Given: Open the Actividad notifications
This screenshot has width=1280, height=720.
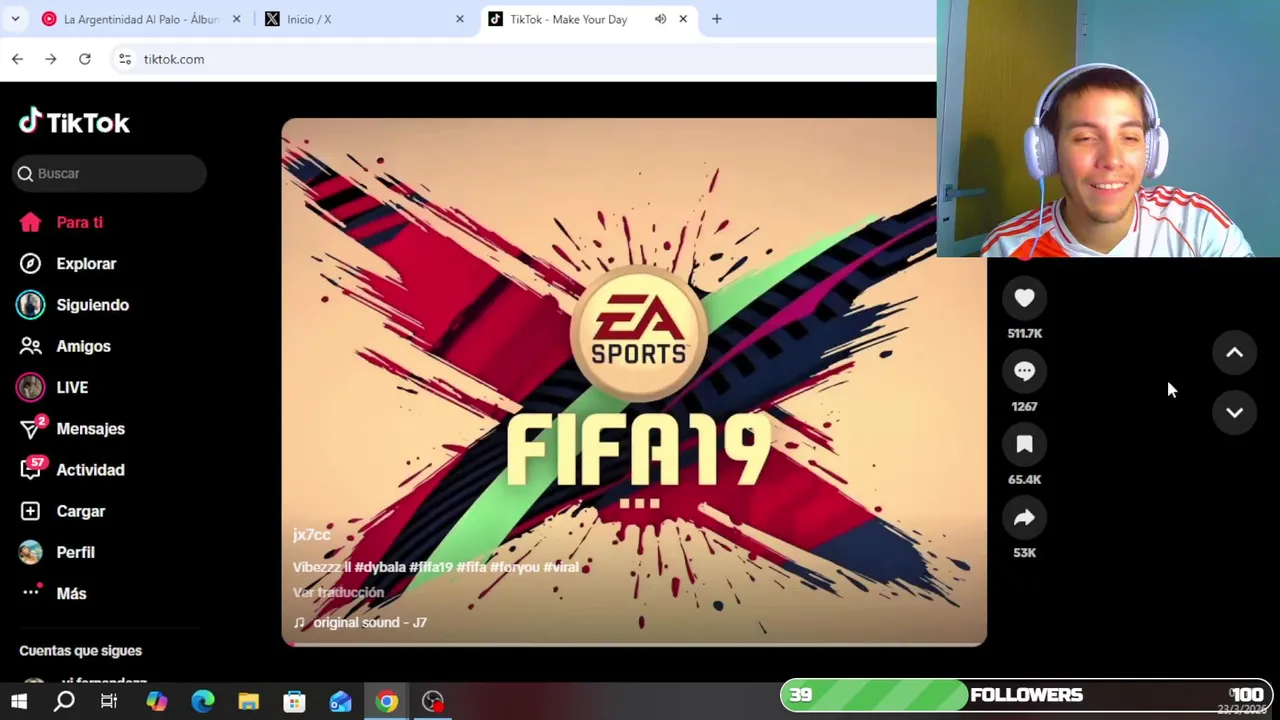Looking at the screenshot, I should (x=71, y=470).
